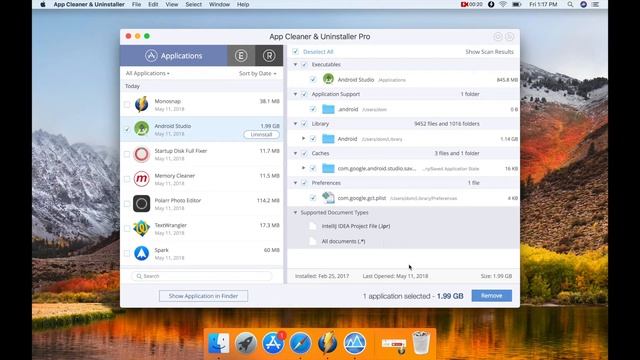Click the com.google.gct.plist file icon
The width and height of the screenshot is (640, 360).
pyautogui.click(x=328, y=198)
